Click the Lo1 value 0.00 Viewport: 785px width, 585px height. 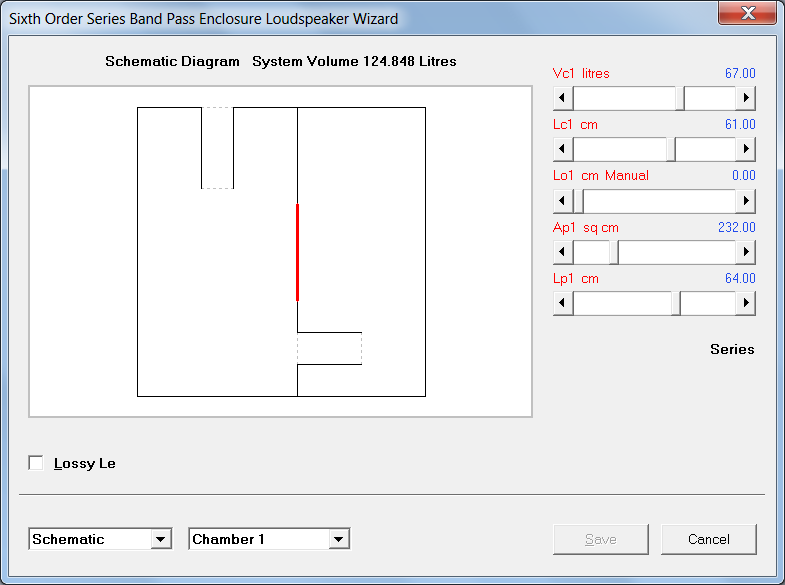click(x=743, y=176)
